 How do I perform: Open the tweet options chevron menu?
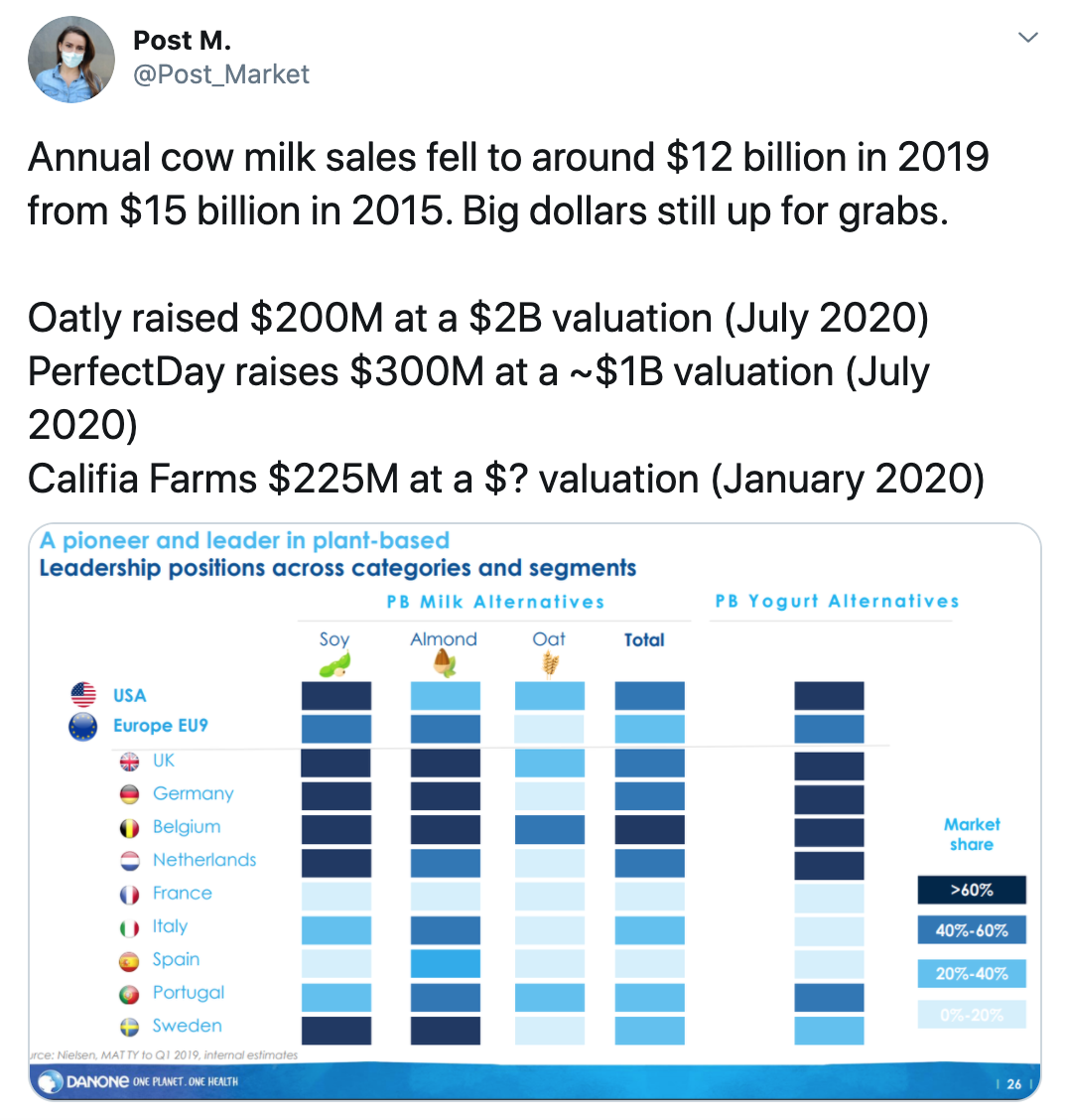tap(1027, 37)
